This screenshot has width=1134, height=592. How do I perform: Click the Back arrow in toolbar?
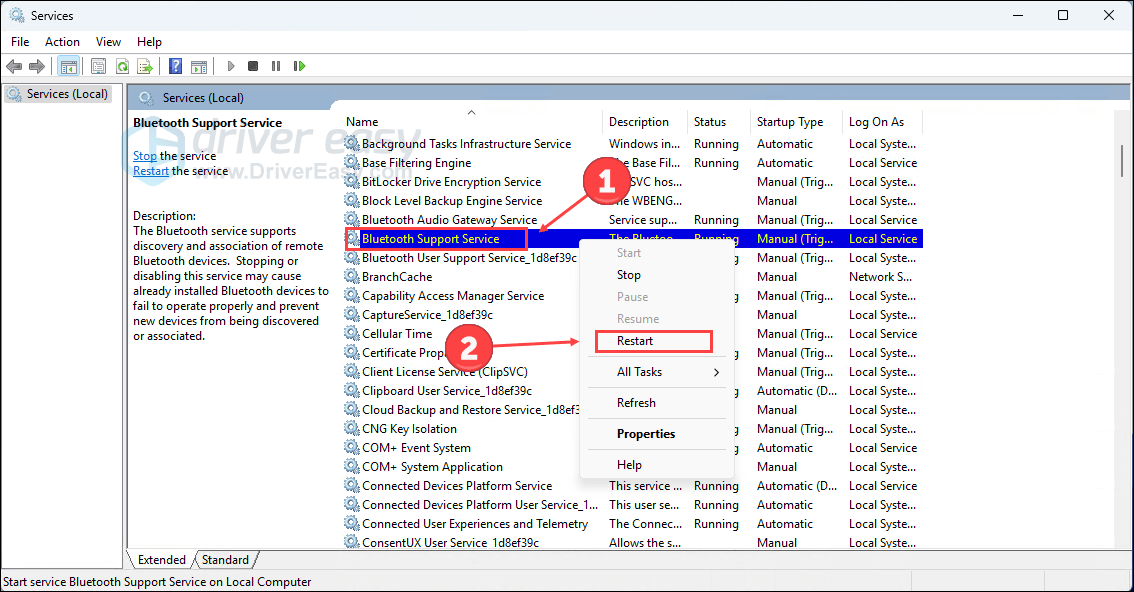[14, 66]
